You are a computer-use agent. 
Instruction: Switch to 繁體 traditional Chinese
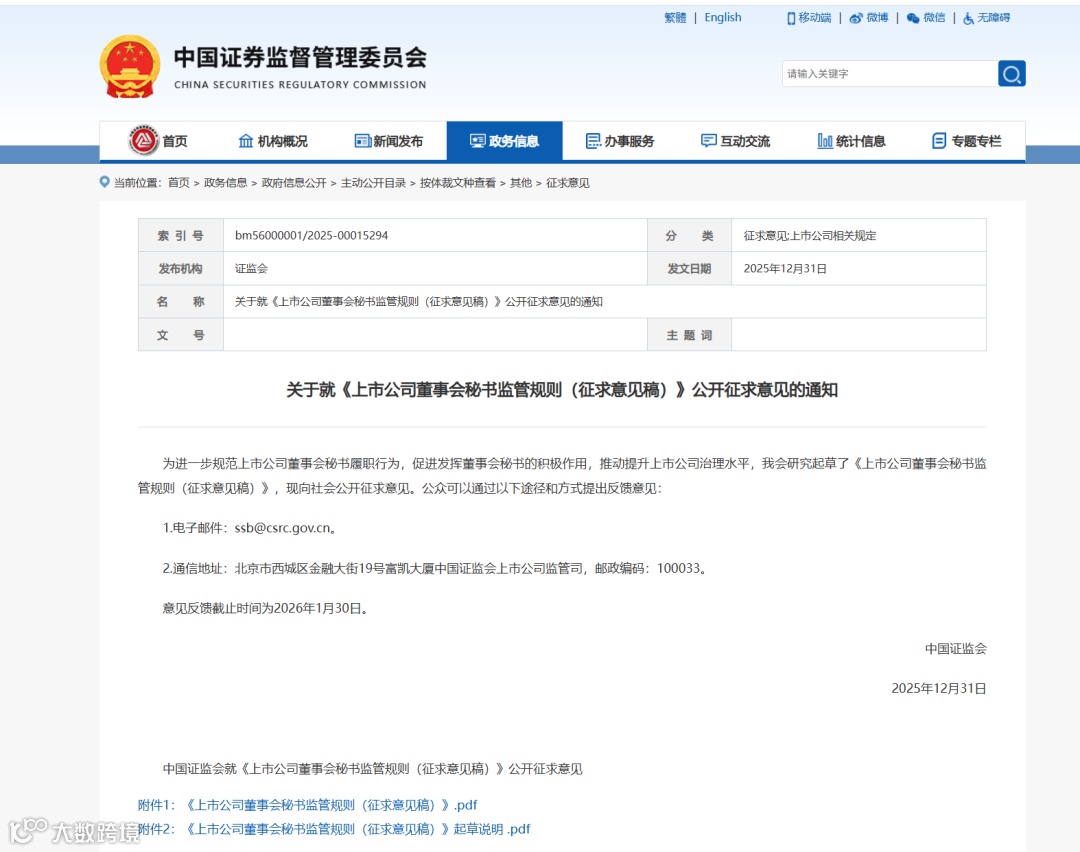[x=675, y=18]
